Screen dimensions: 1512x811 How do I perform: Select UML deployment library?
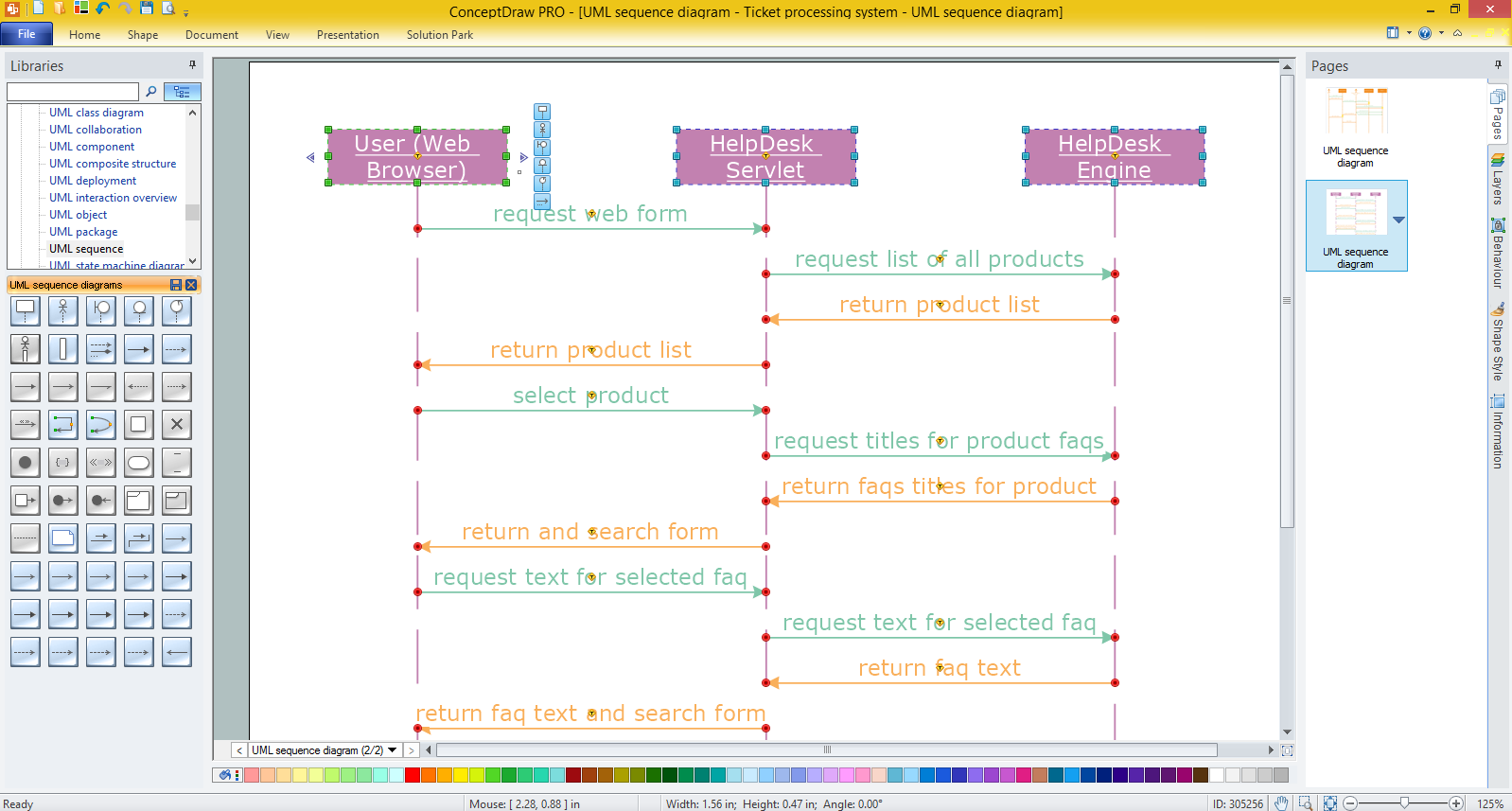point(93,181)
